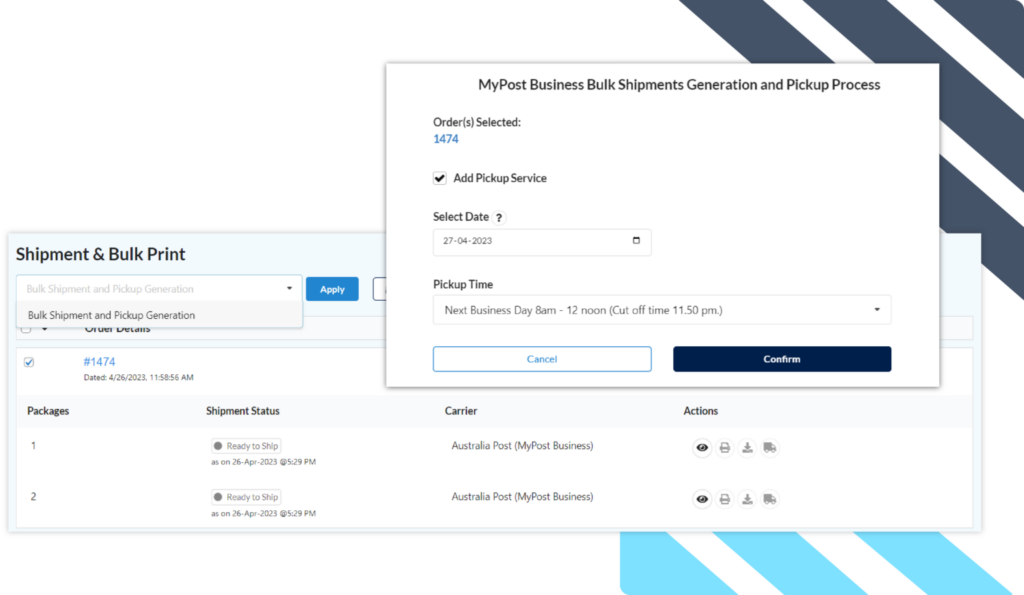Click truck pickup icon for package 2

[770, 499]
